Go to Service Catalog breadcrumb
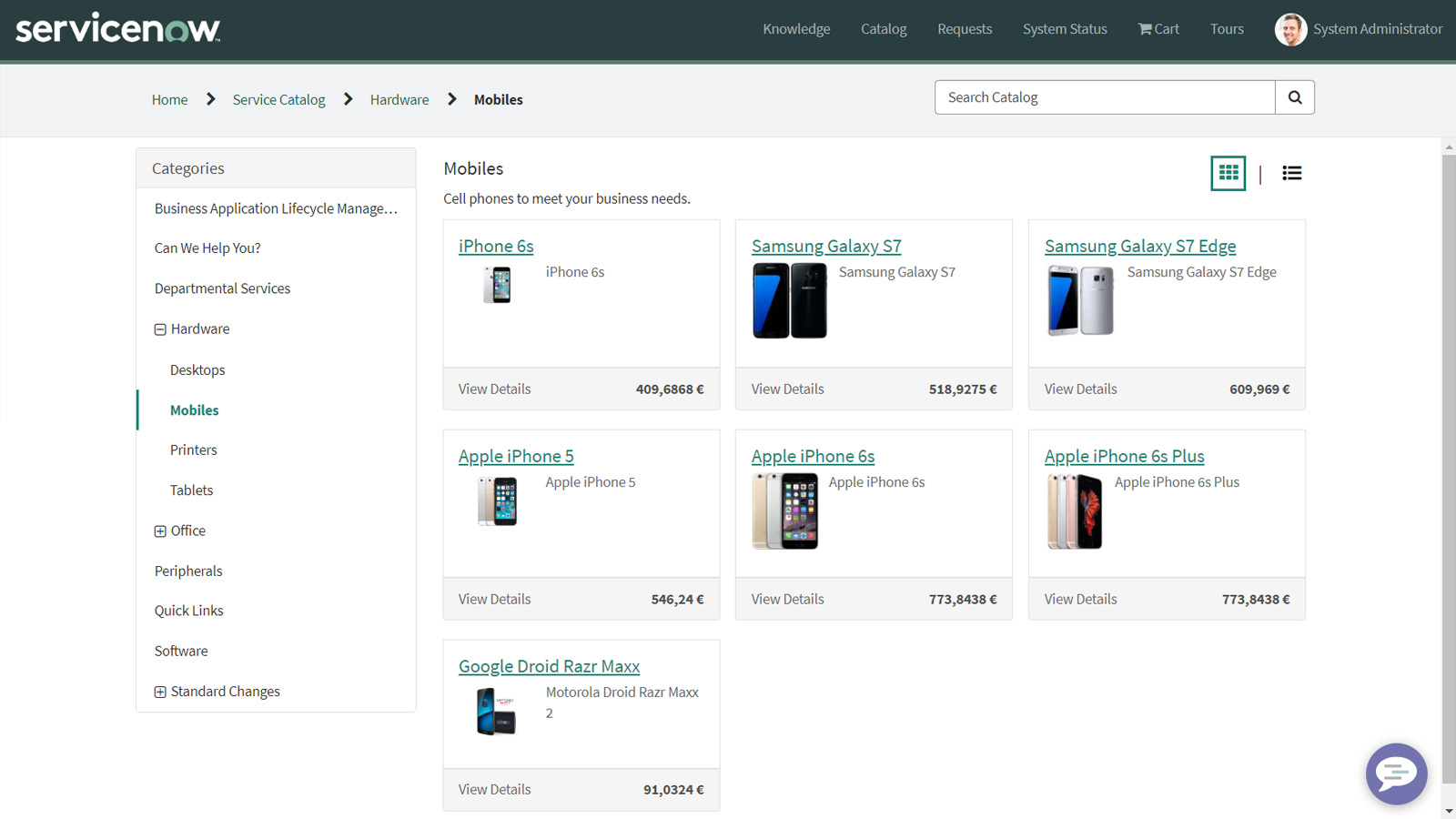 pyautogui.click(x=278, y=100)
